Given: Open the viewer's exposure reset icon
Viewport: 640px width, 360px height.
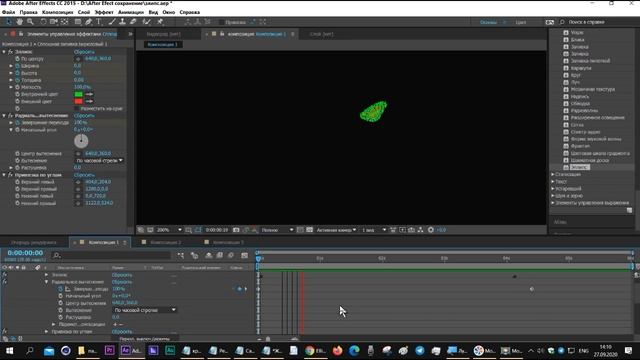Looking at the screenshot, I should (431, 230).
